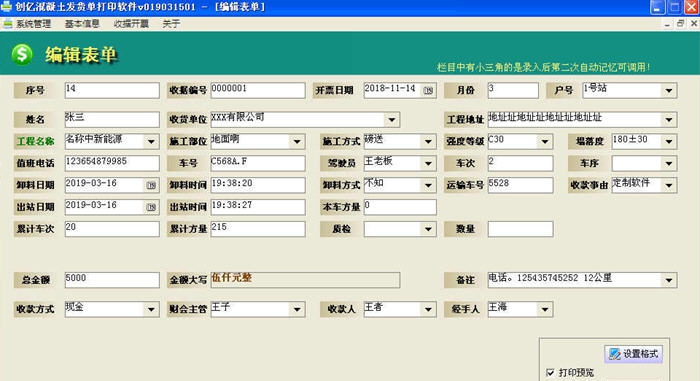Viewport: 700px width, 381px height.
Task: Click the 运输车号 input field
Action: [x=520, y=185]
